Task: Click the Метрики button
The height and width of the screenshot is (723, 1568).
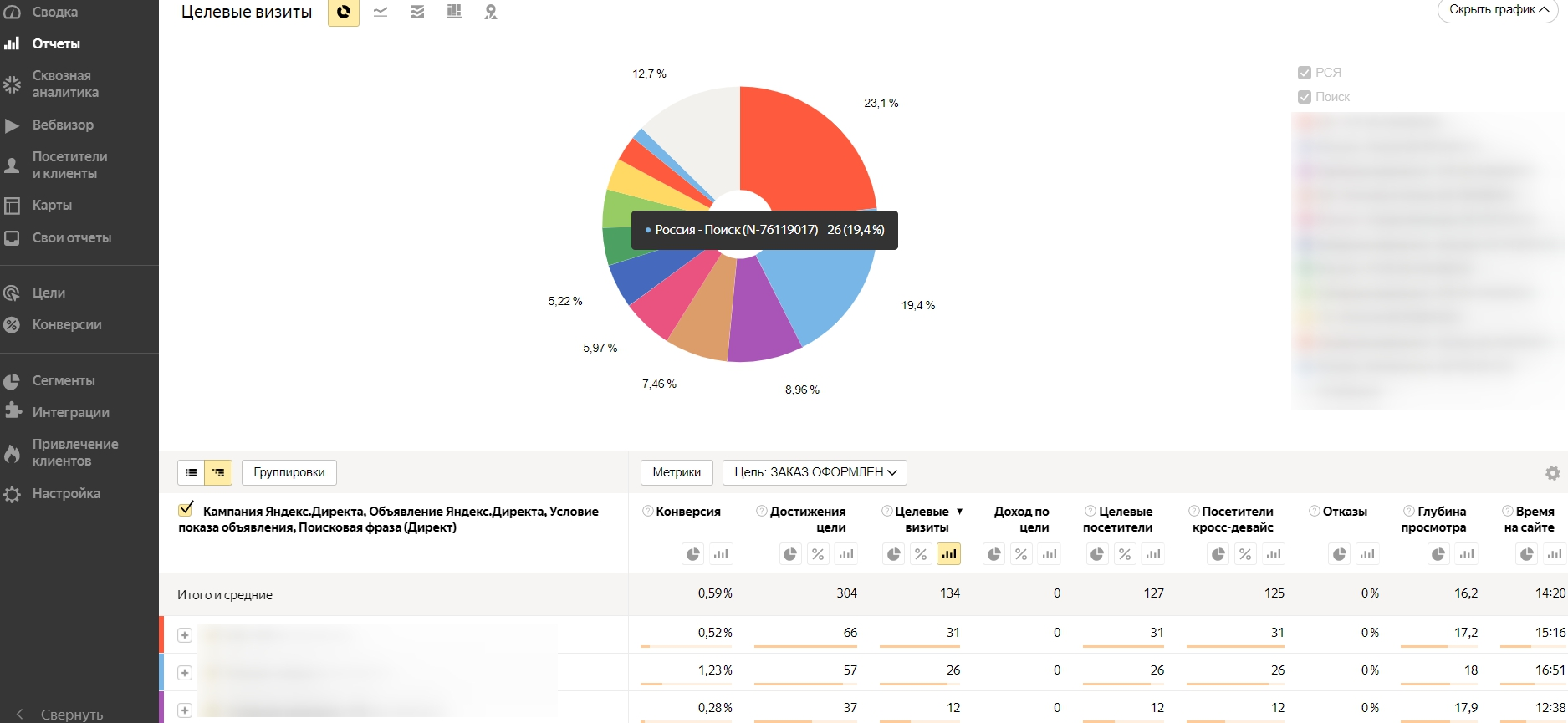Action: (677, 472)
